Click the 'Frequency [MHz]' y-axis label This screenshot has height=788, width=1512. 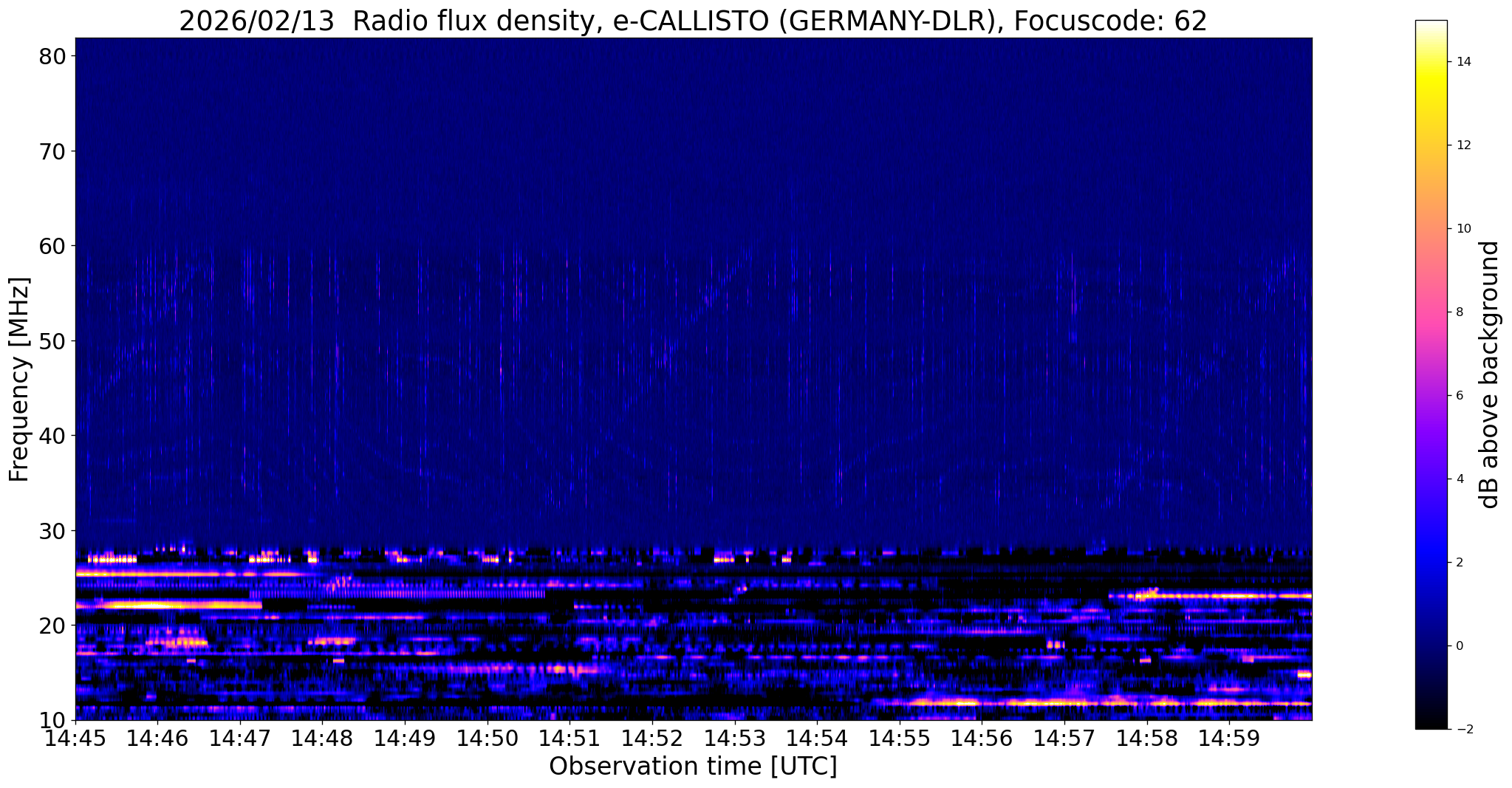(19, 380)
